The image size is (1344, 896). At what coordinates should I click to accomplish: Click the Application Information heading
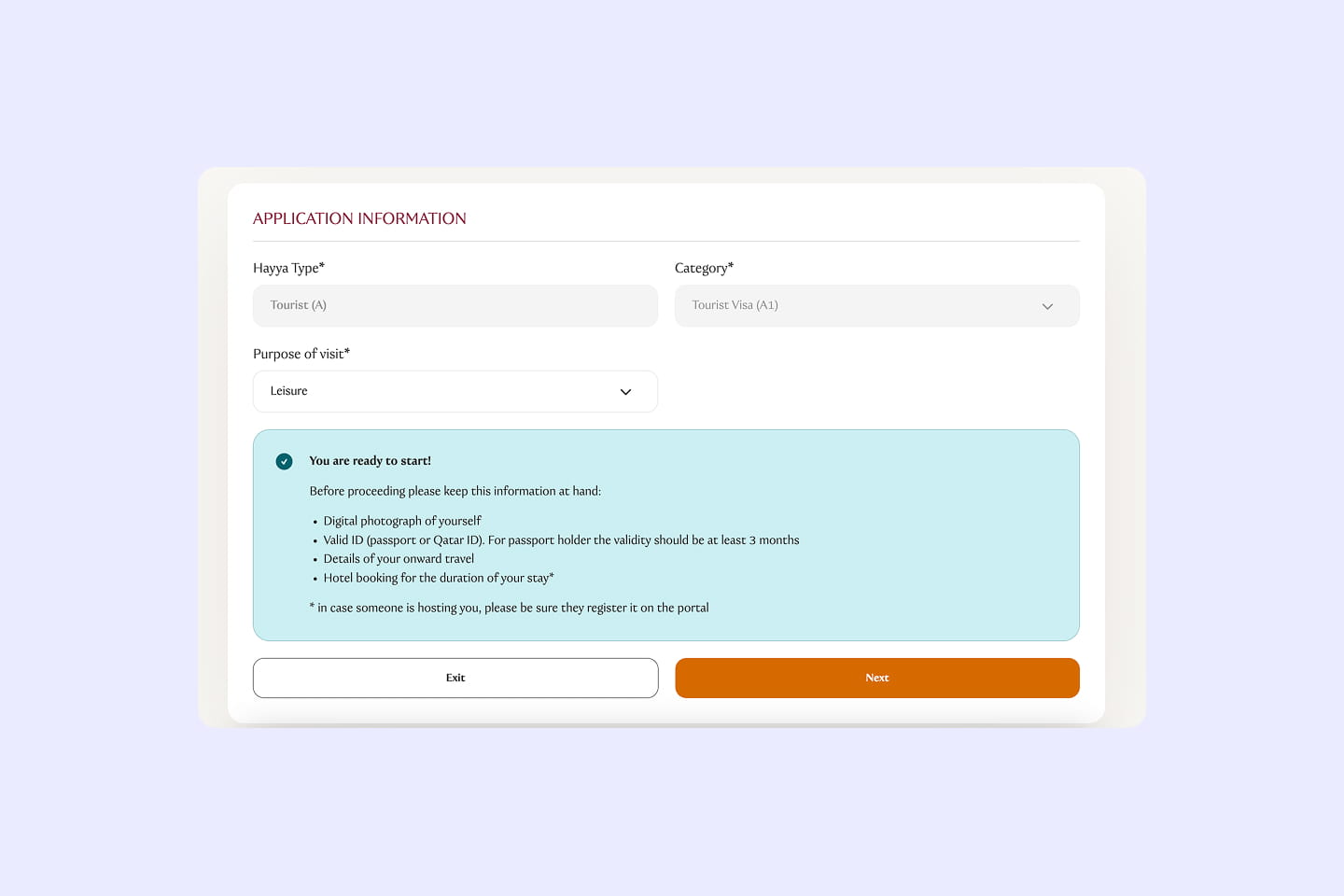359,218
